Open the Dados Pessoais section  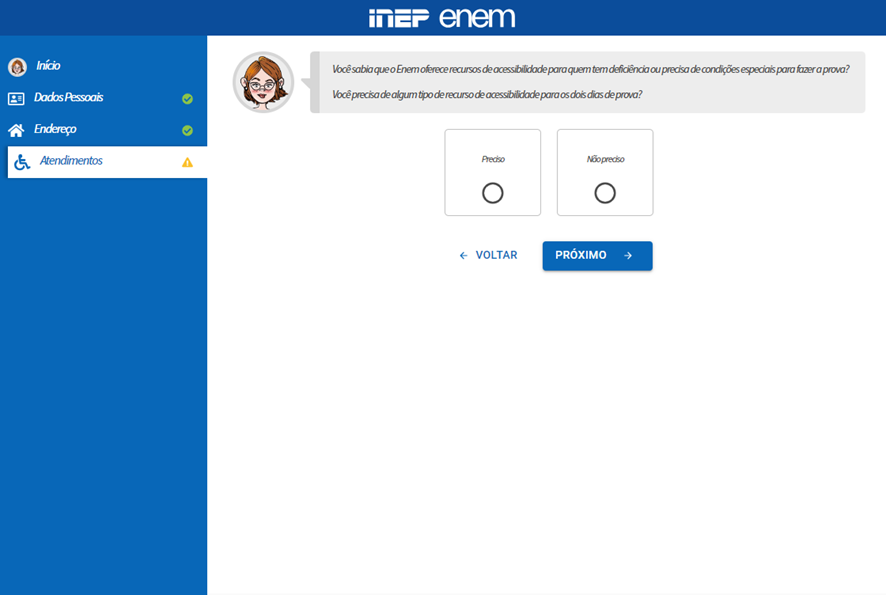pyautogui.click(x=67, y=97)
